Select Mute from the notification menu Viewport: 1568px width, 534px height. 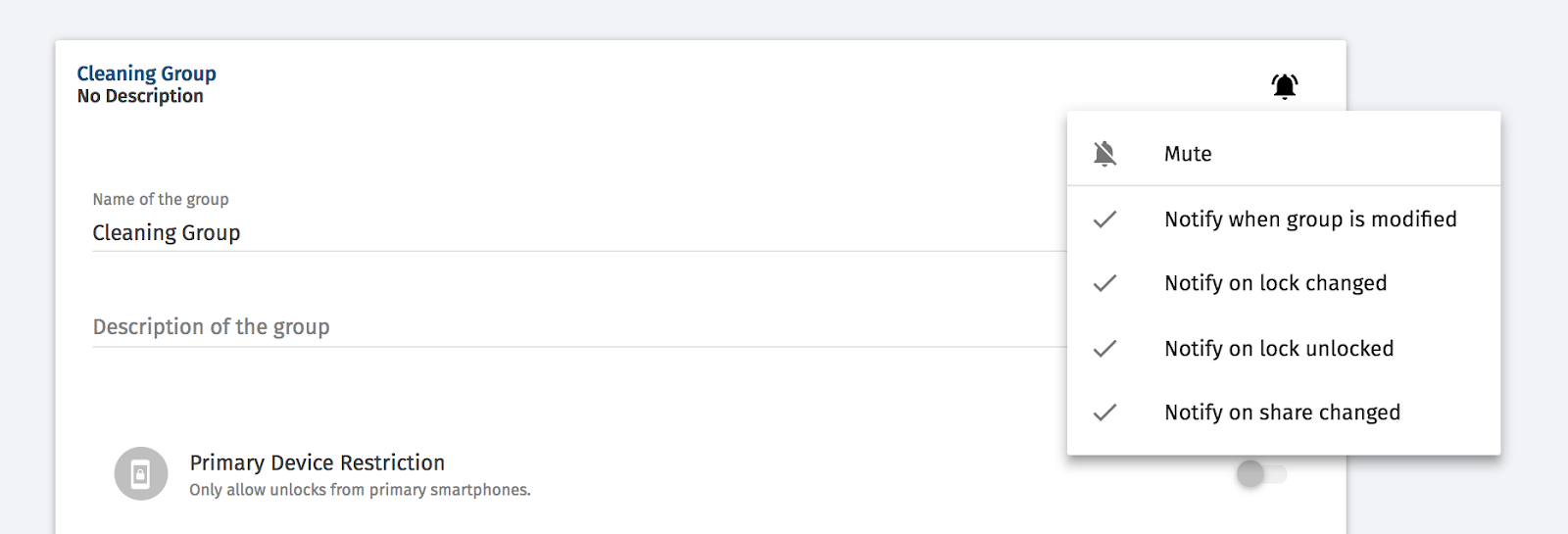pyautogui.click(x=1284, y=154)
